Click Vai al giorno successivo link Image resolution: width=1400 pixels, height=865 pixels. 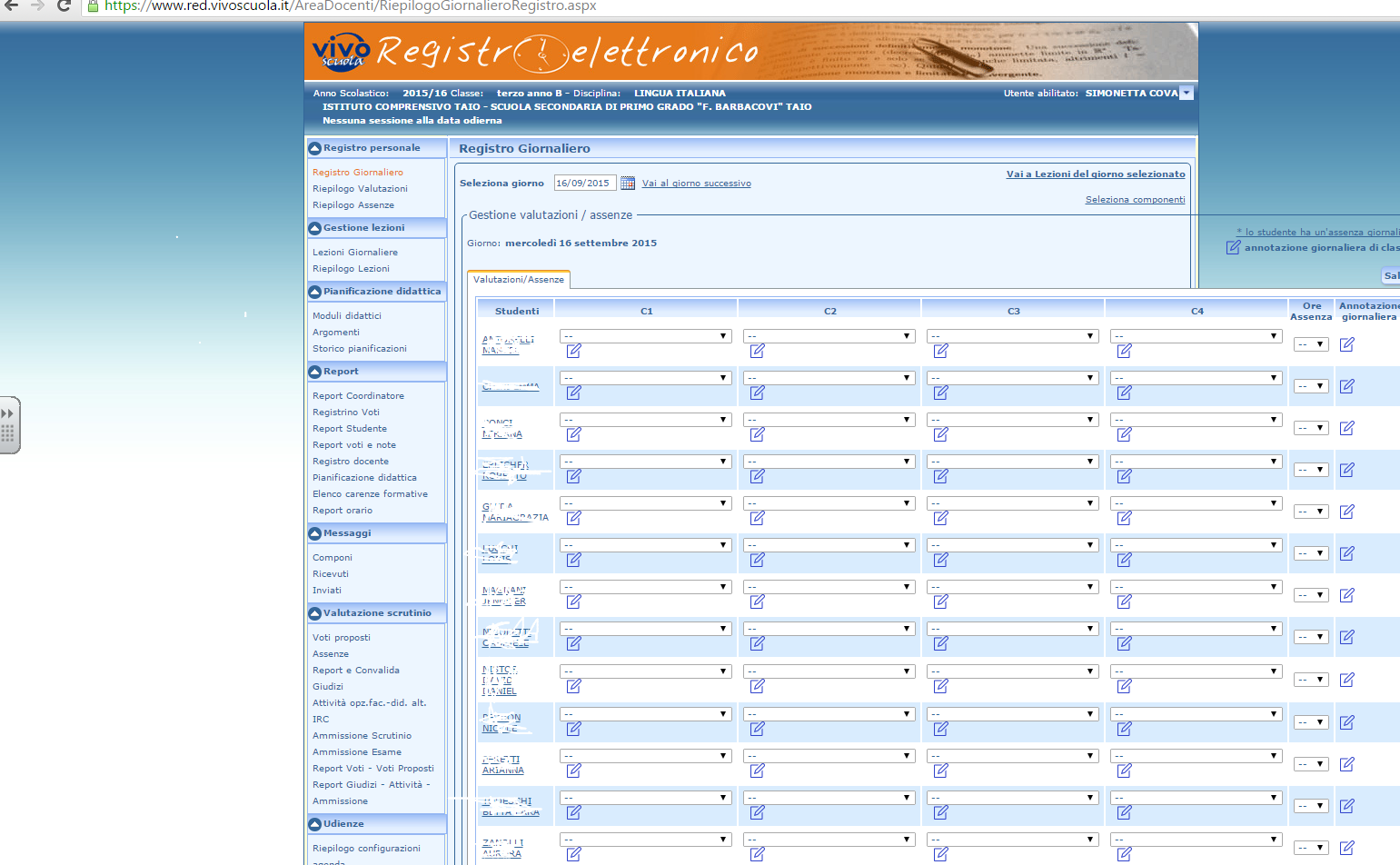tap(697, 184)
